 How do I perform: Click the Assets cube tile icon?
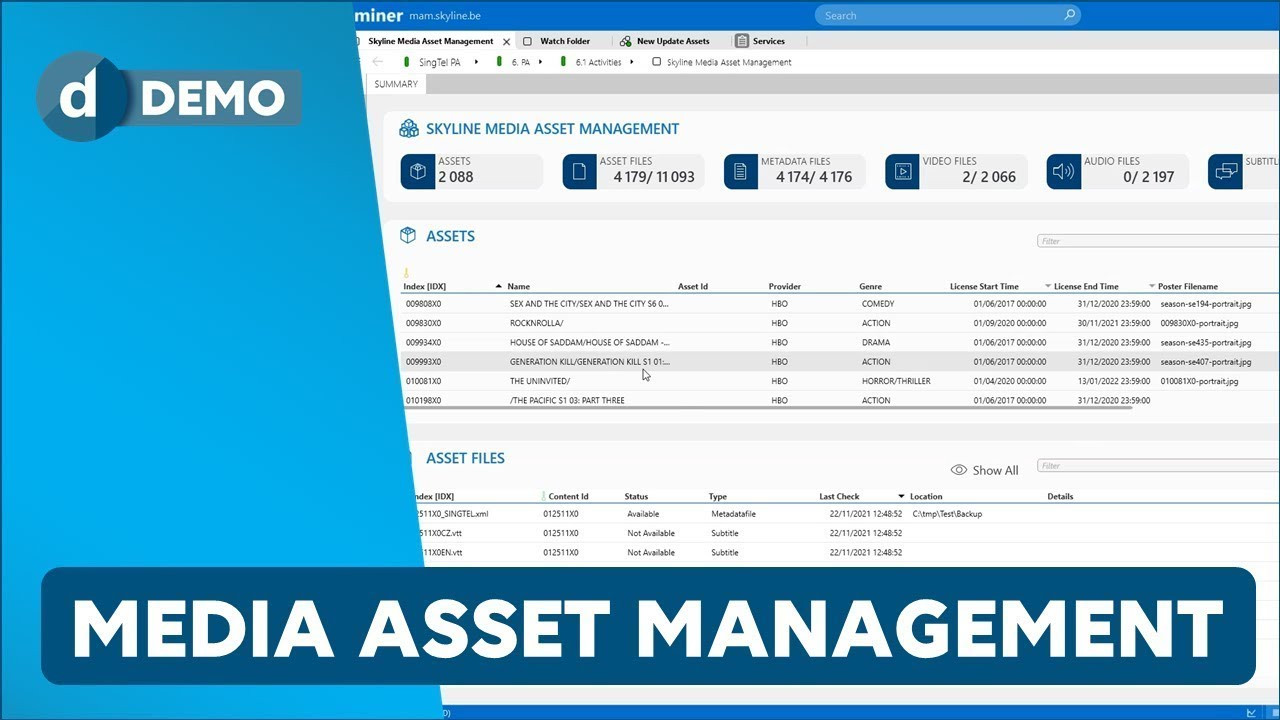coord(418,171)
